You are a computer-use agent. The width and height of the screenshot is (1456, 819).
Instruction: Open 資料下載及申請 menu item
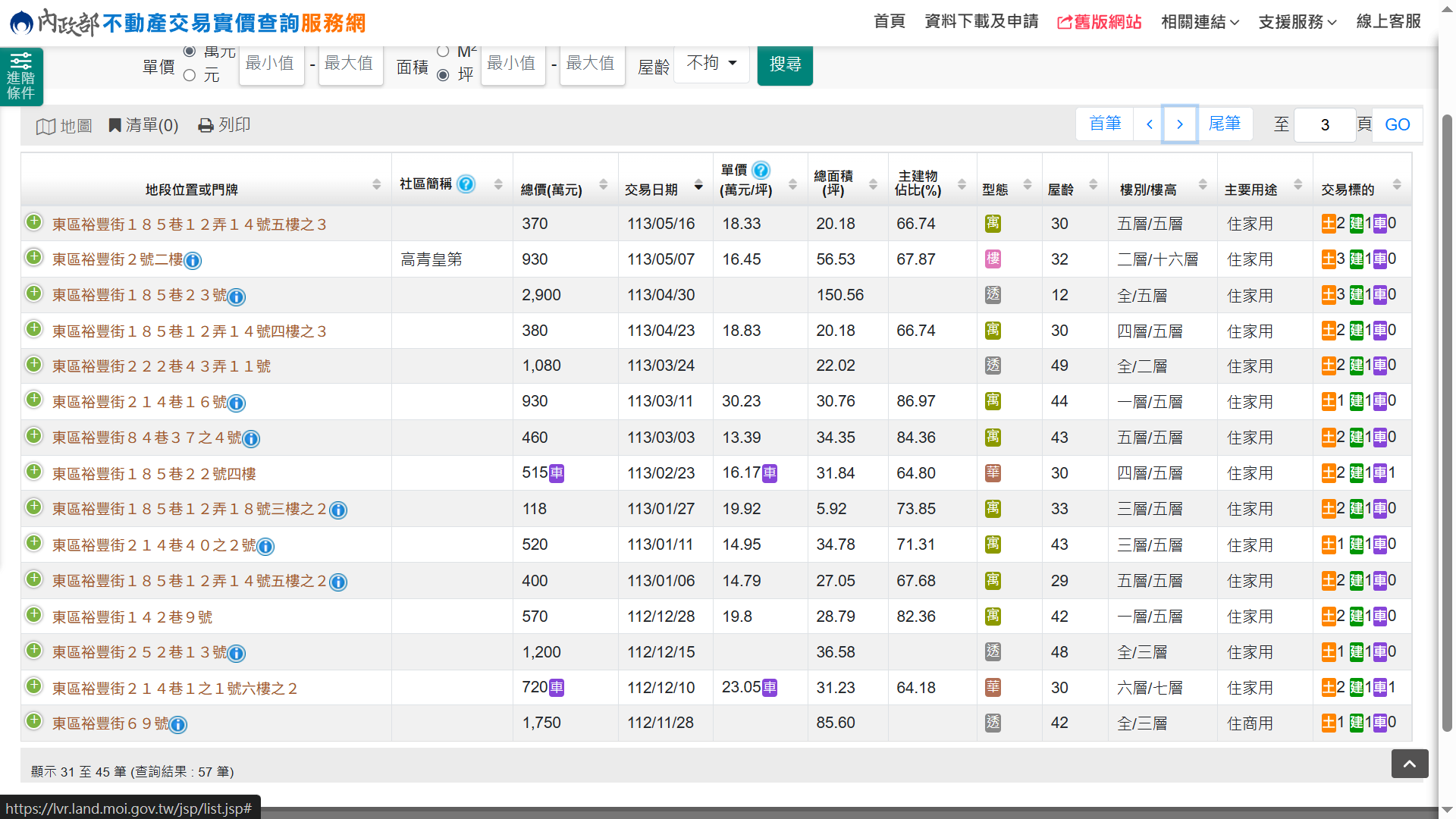point(981,21)
